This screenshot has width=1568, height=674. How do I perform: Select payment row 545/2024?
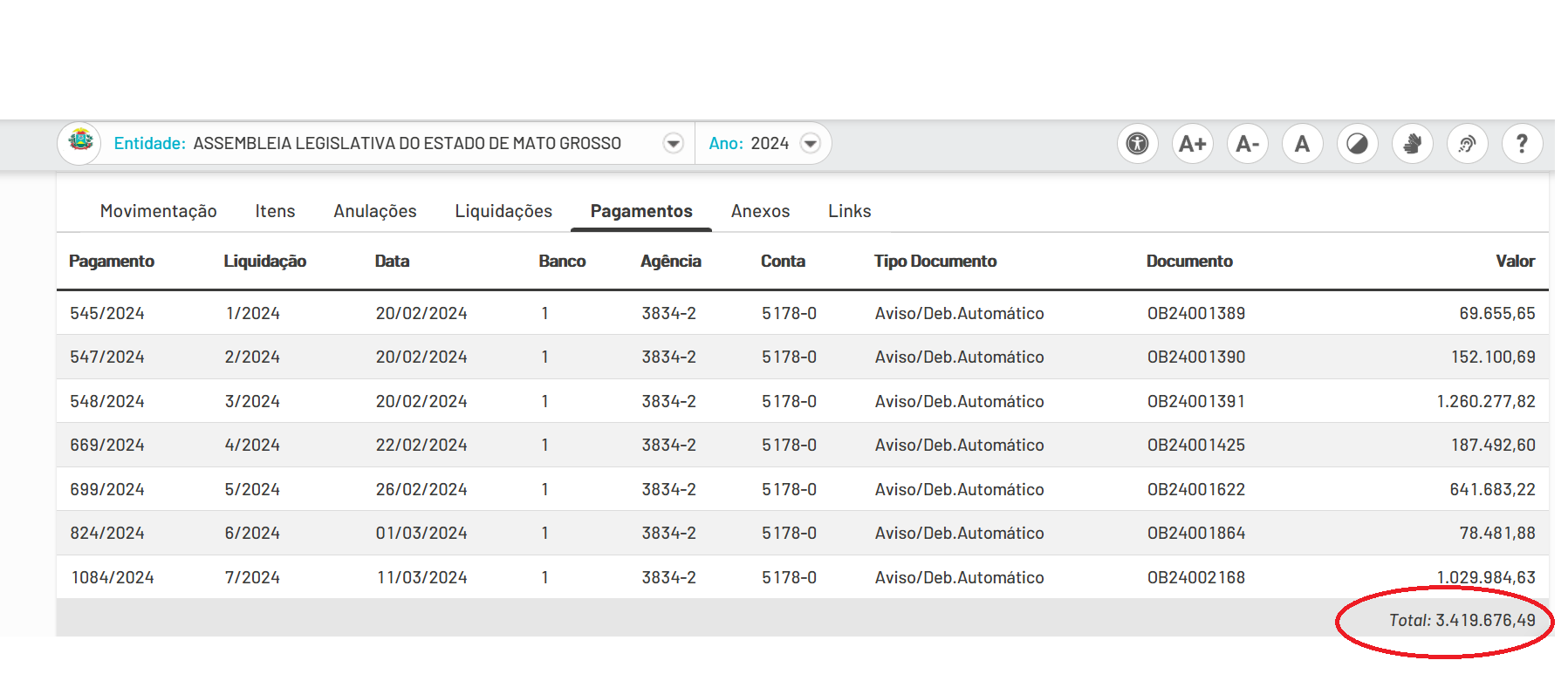pyautogui.click(x=802, y=313)
